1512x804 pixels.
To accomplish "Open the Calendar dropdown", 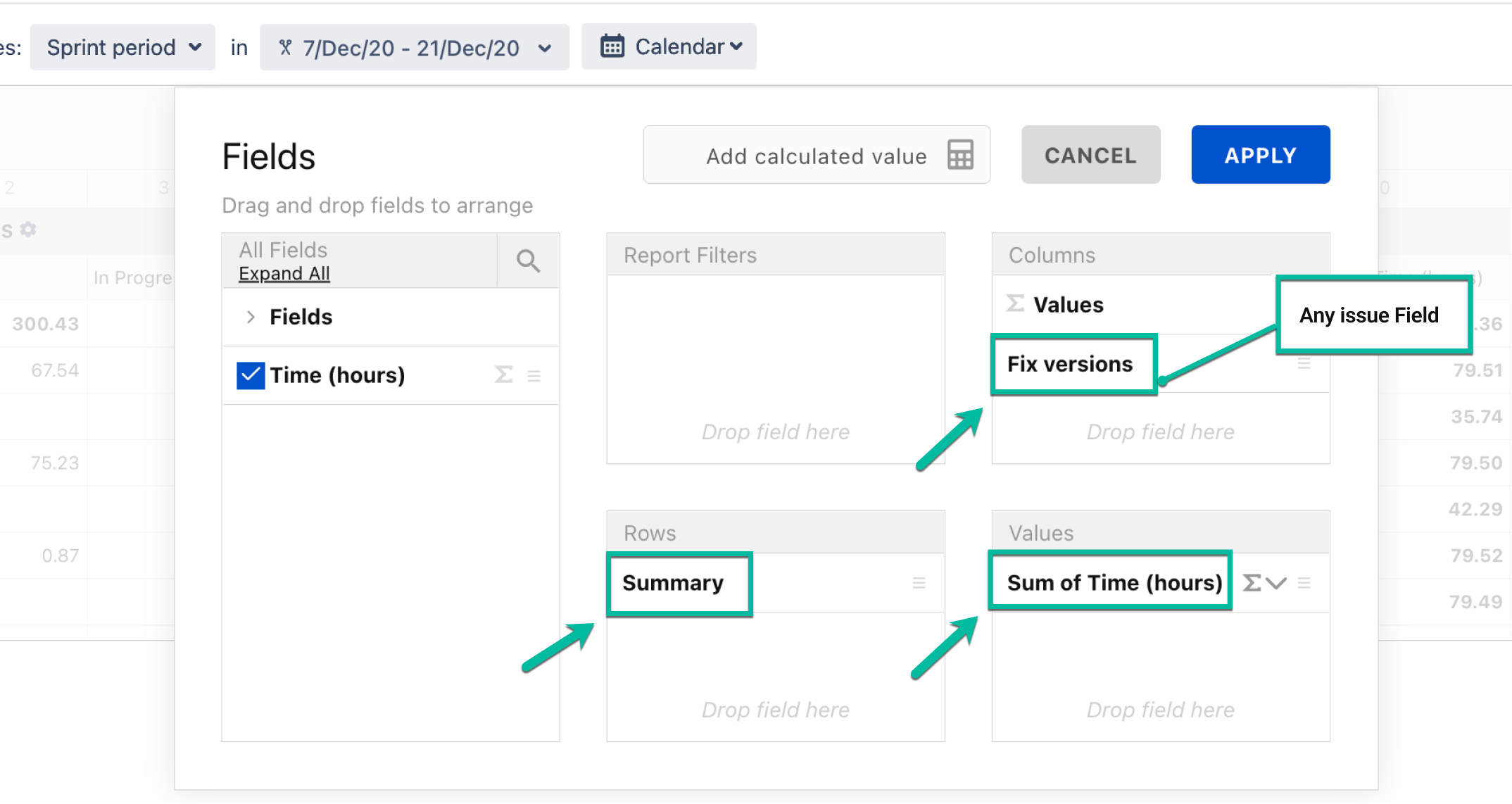I will [x=669, y=46].
